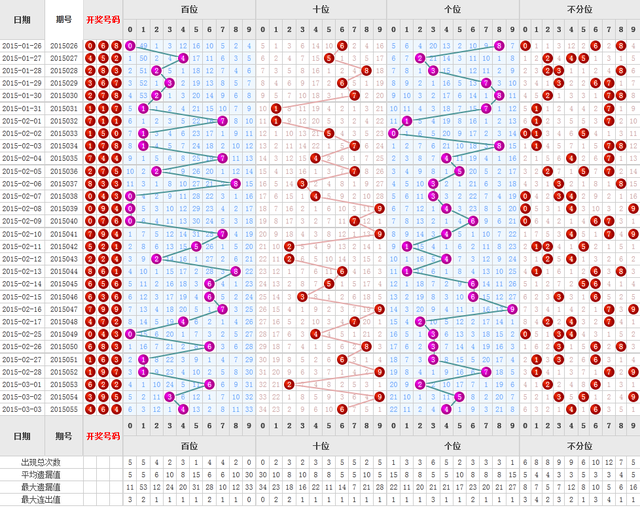Click the 个位 magenta ball 0 in row 2015033
This screenshot has height=508, width=640.
(x=393, y=133)
